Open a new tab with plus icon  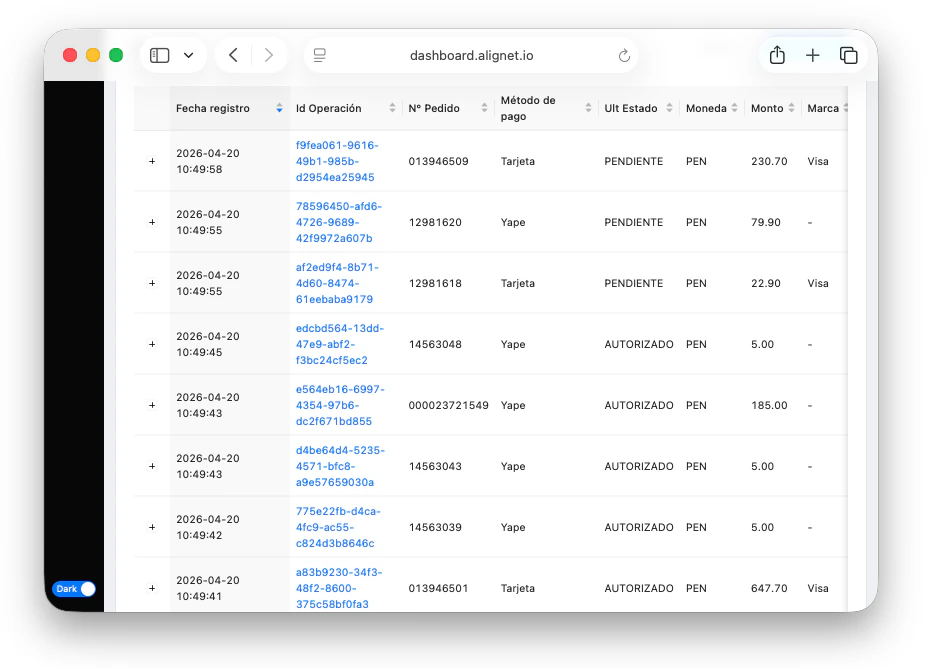pos(813,55)
